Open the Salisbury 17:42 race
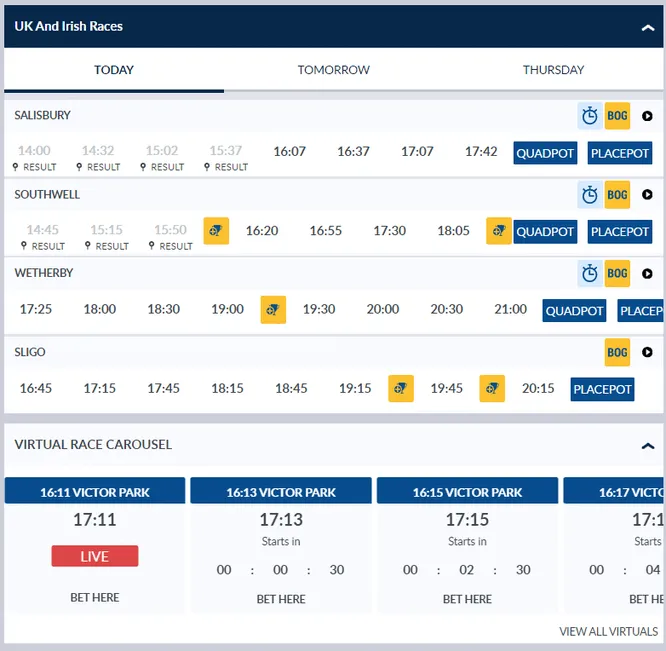Image resolution: width=666 pixels, height=651 pixels. point(481,151)
